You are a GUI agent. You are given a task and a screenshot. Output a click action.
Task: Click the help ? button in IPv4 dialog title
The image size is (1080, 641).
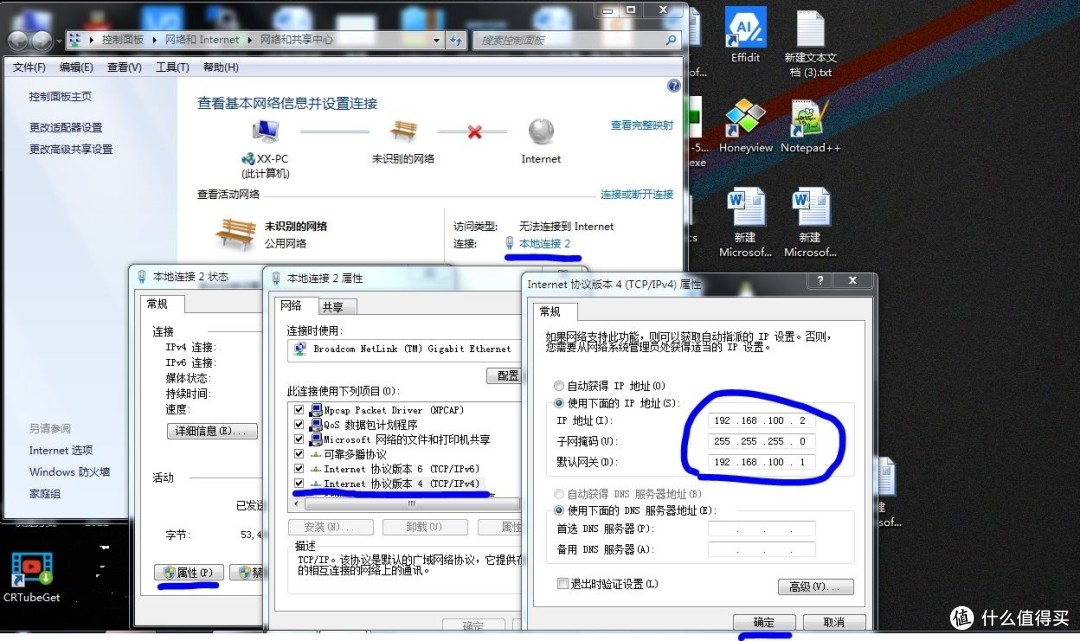coord(820,280)
